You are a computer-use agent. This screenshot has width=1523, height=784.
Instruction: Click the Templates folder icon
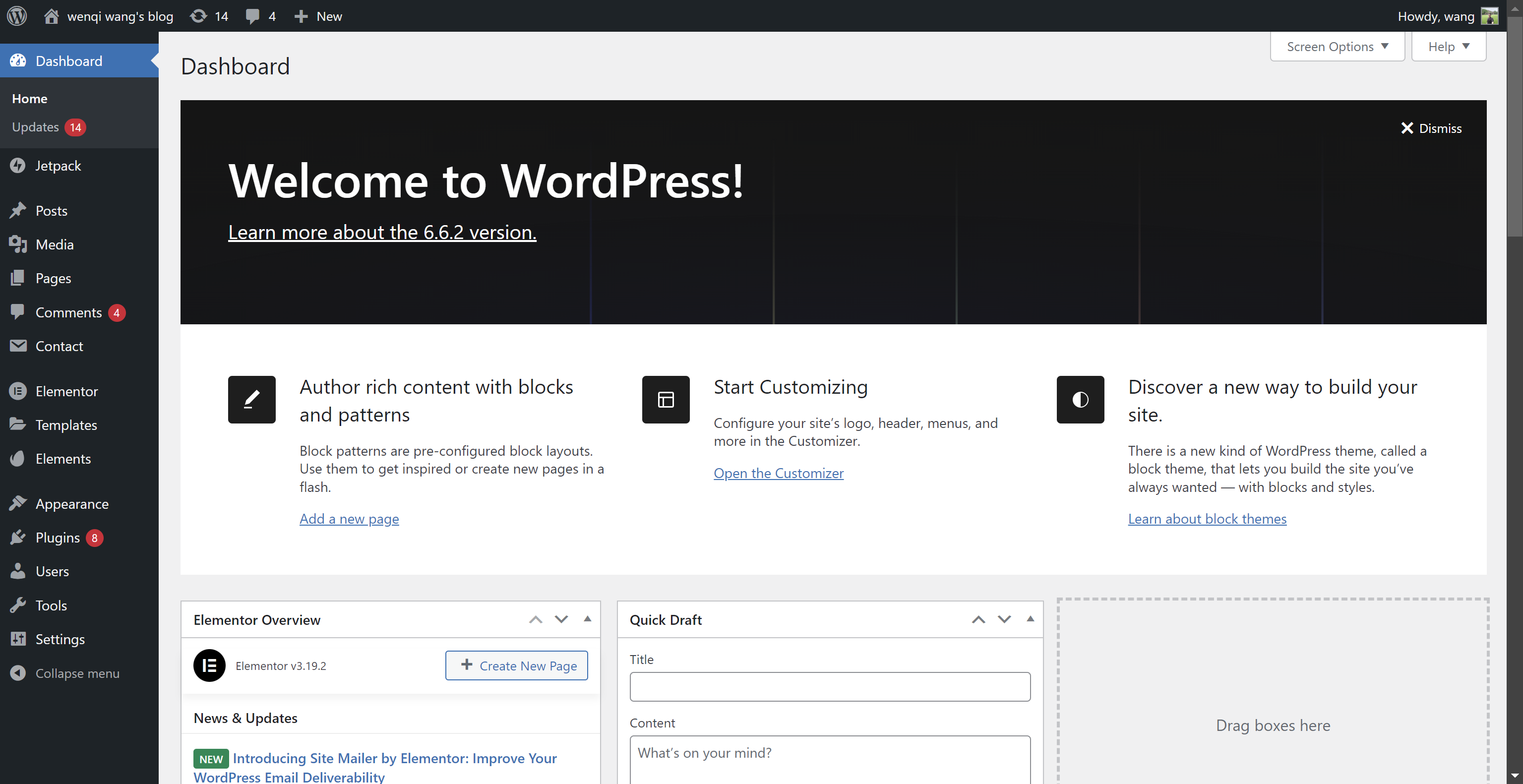(x=18, y=424)
